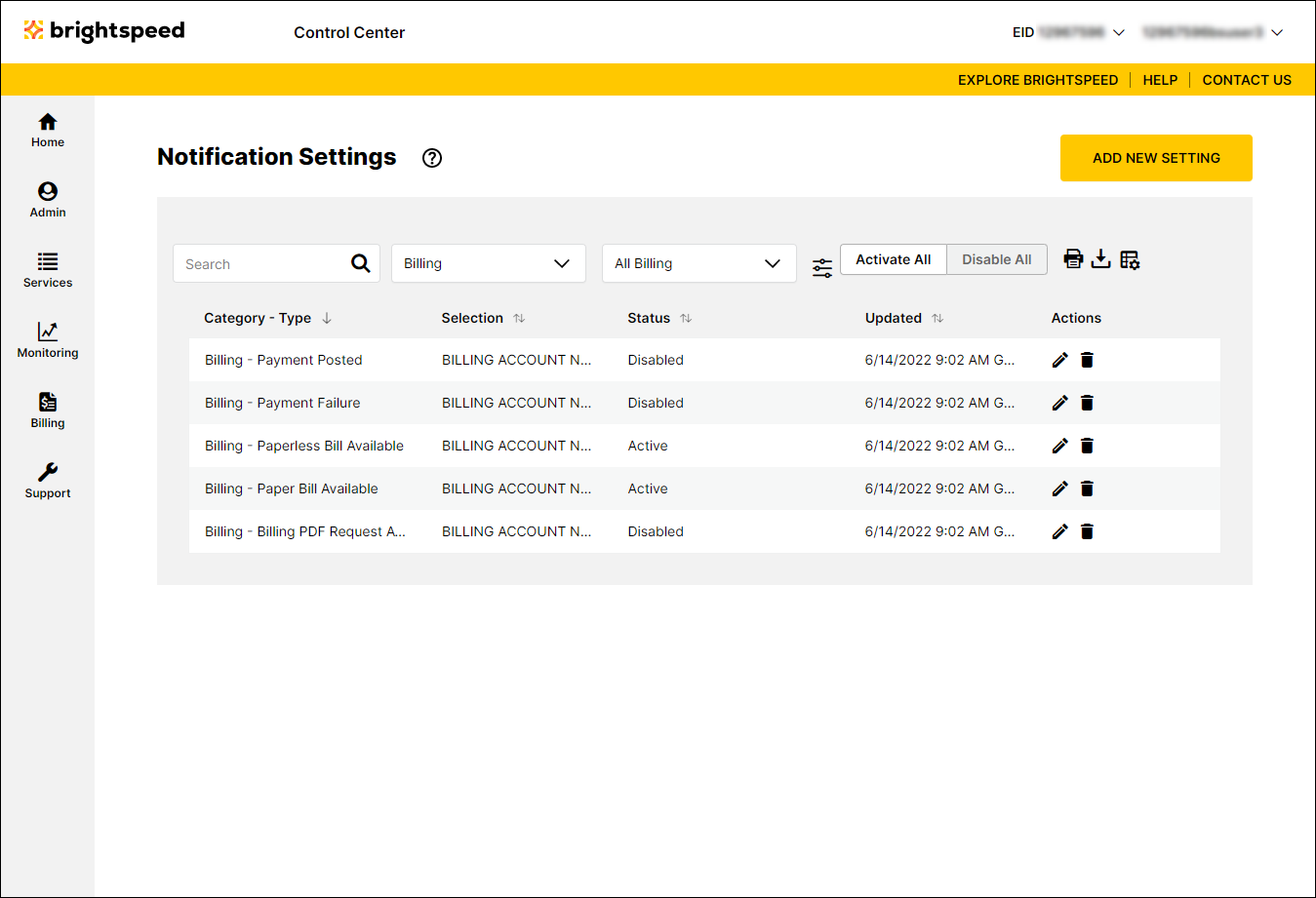Delete the Paper Bill Available notification
The width and height of the screenshot is (1316, 898).
click(x=1087, y=488)
